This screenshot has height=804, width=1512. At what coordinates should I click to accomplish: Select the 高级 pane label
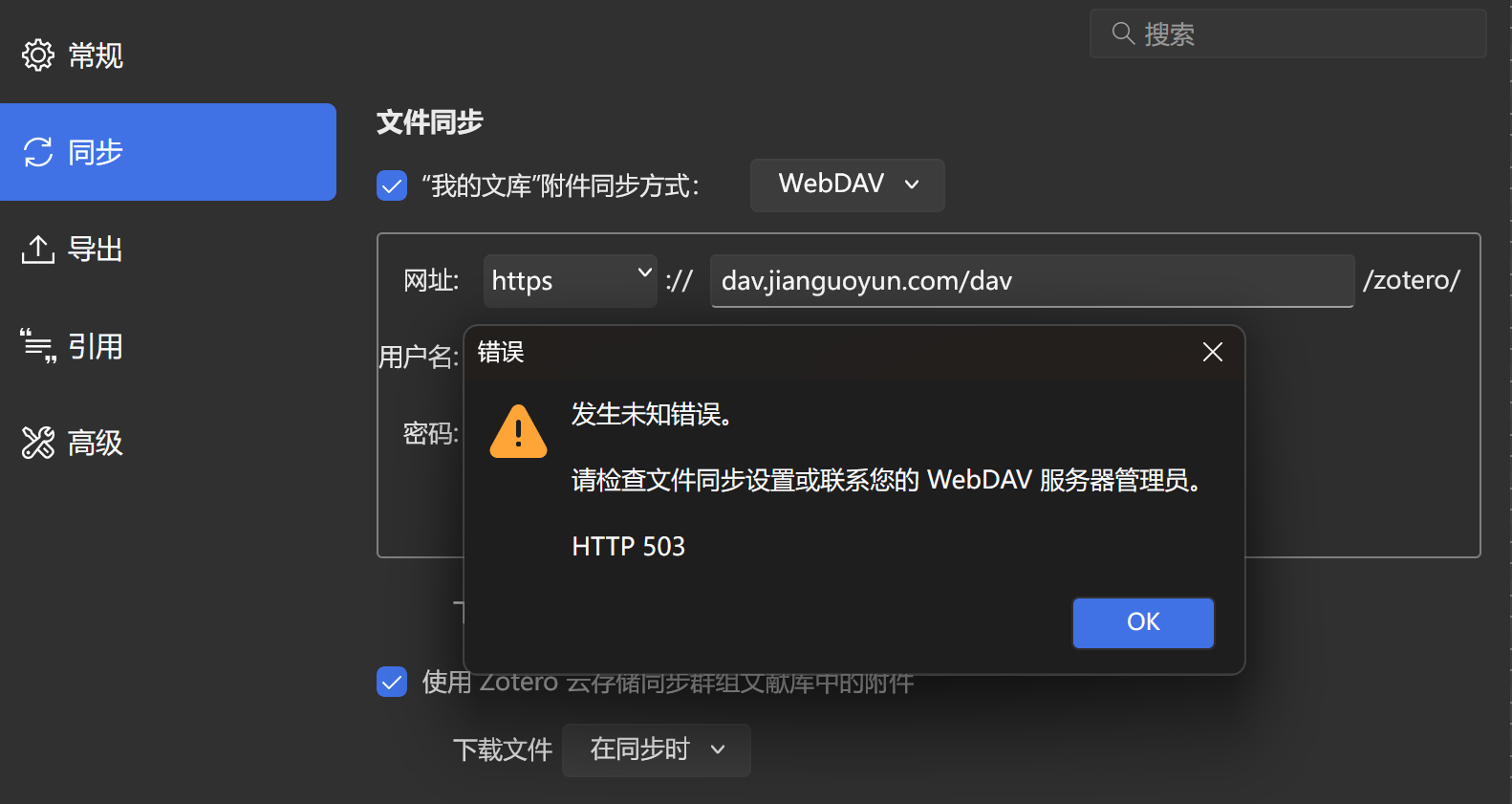click(x=96, y=443)
